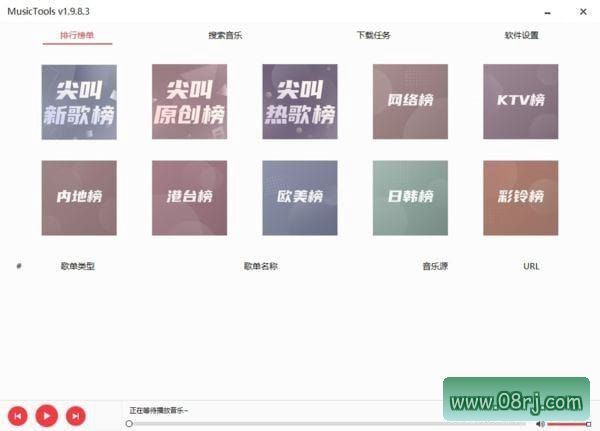Mute the volume speaker icon
This screenshot has width=600, height=431.
540,424
